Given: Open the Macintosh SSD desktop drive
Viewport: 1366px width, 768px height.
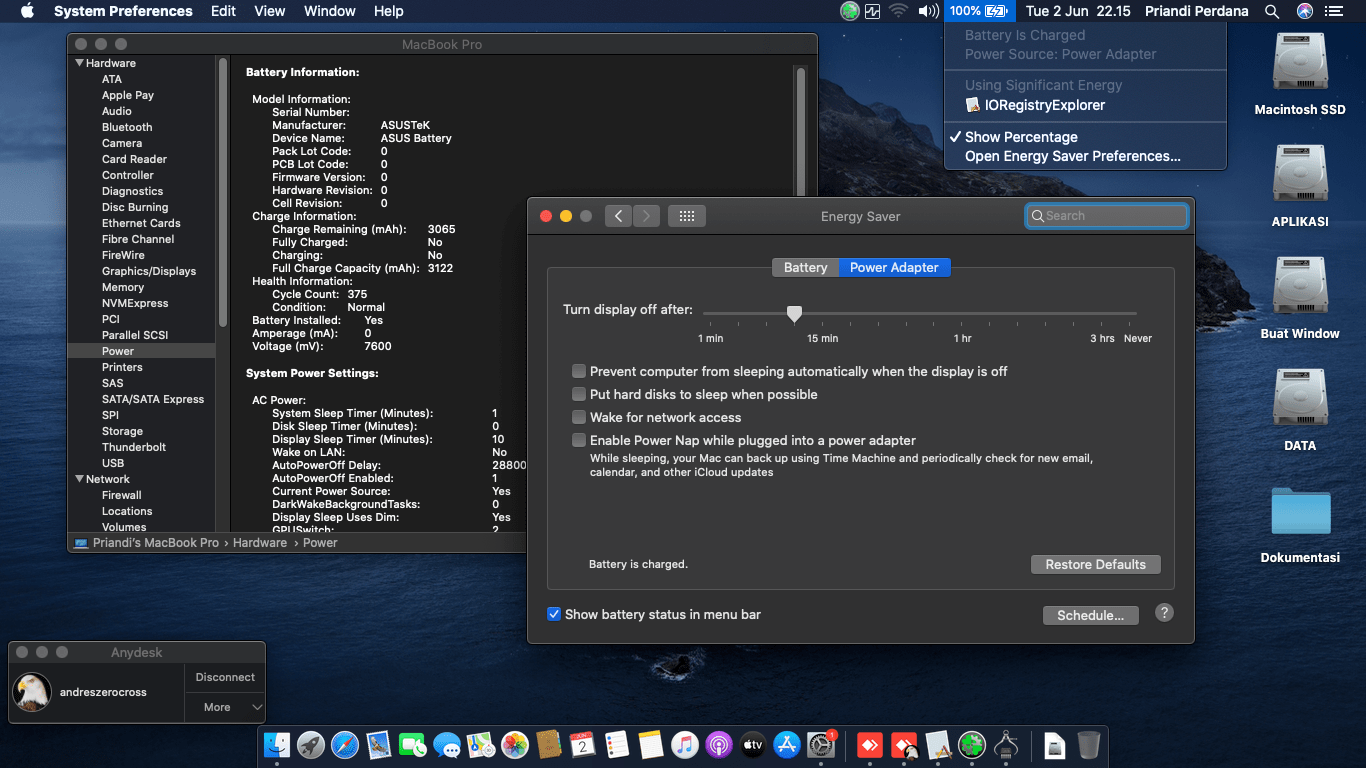Looking at the screenshot, I should [x=1300, y=63].
